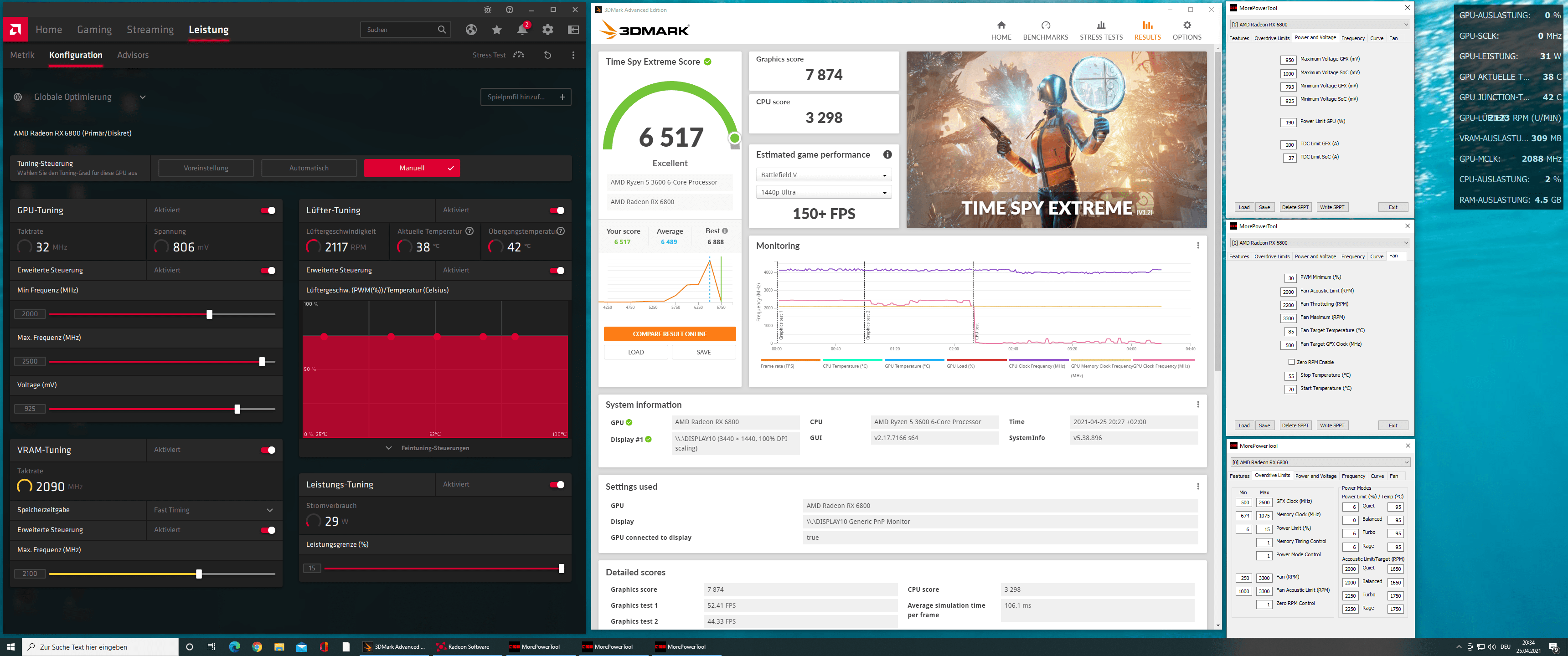
Task: Toggle GPU Erweiterte Steuerung switch
Action: tap(268, 270)
